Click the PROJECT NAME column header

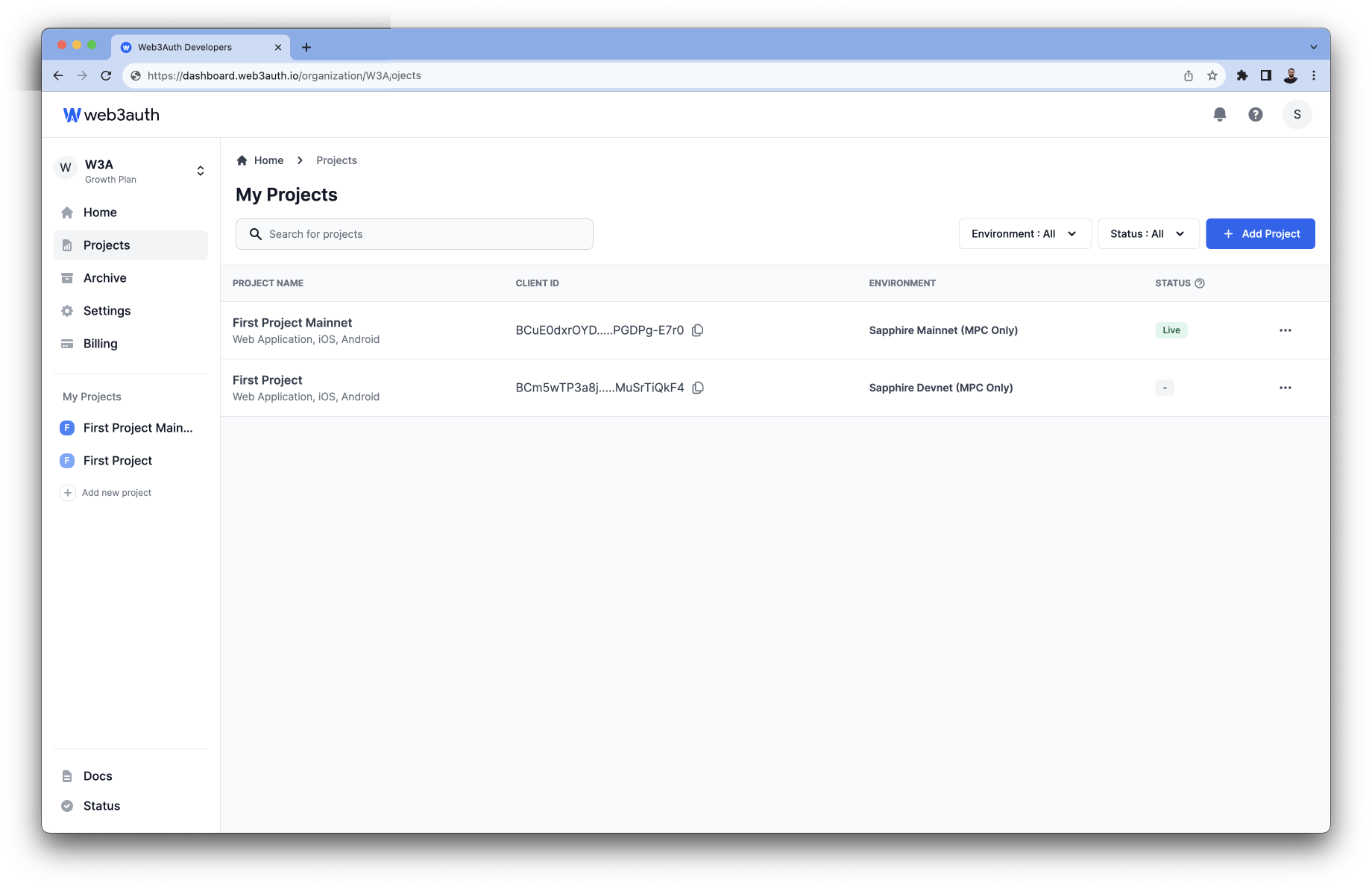tap(268, 283)
